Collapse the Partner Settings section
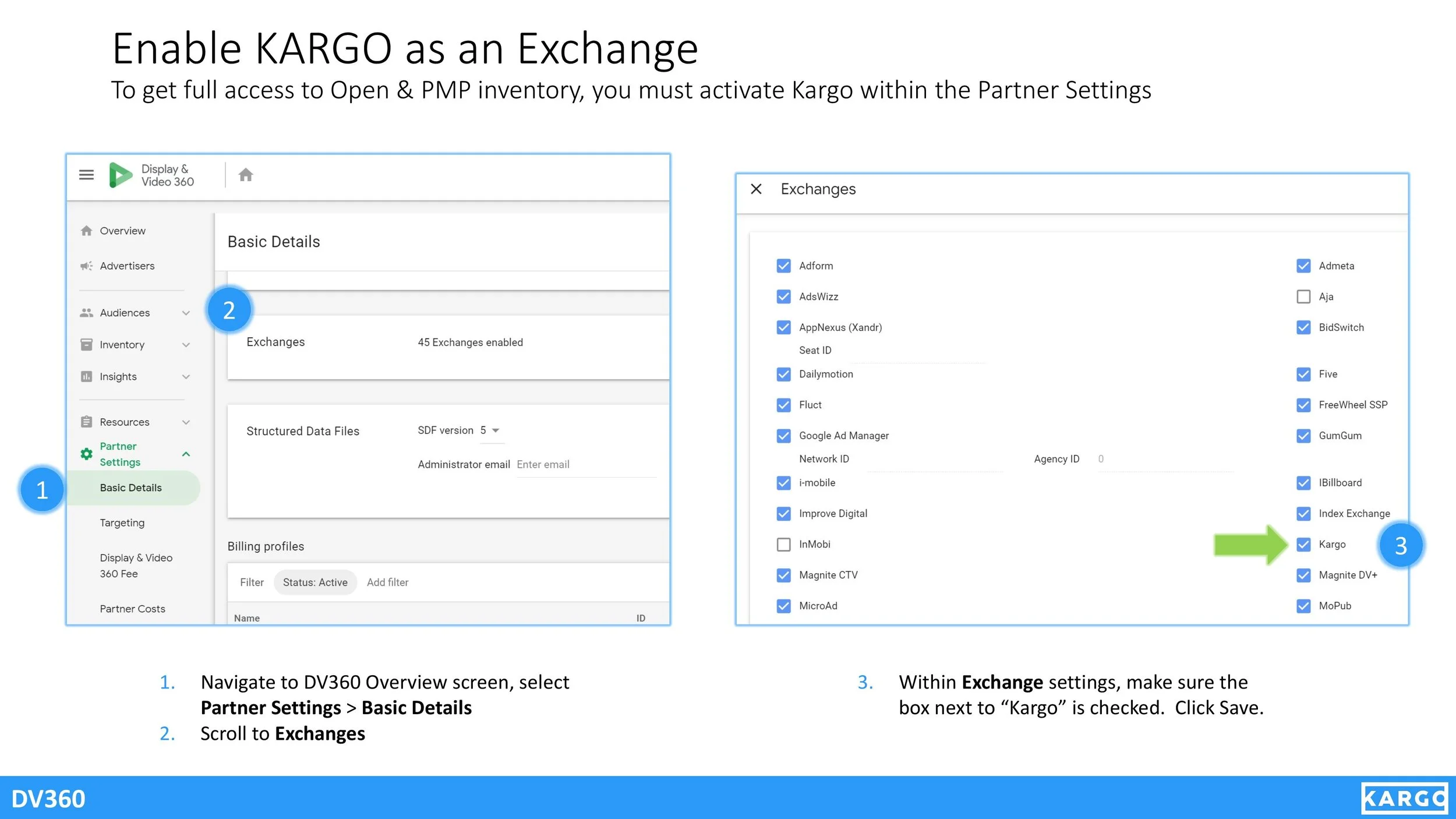 (x=186, y=453)
